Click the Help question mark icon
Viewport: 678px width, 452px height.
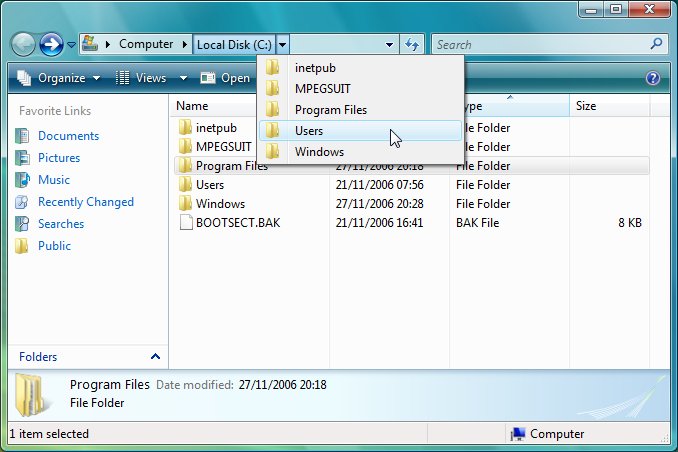pyautogui.click(x=652, y=78)
